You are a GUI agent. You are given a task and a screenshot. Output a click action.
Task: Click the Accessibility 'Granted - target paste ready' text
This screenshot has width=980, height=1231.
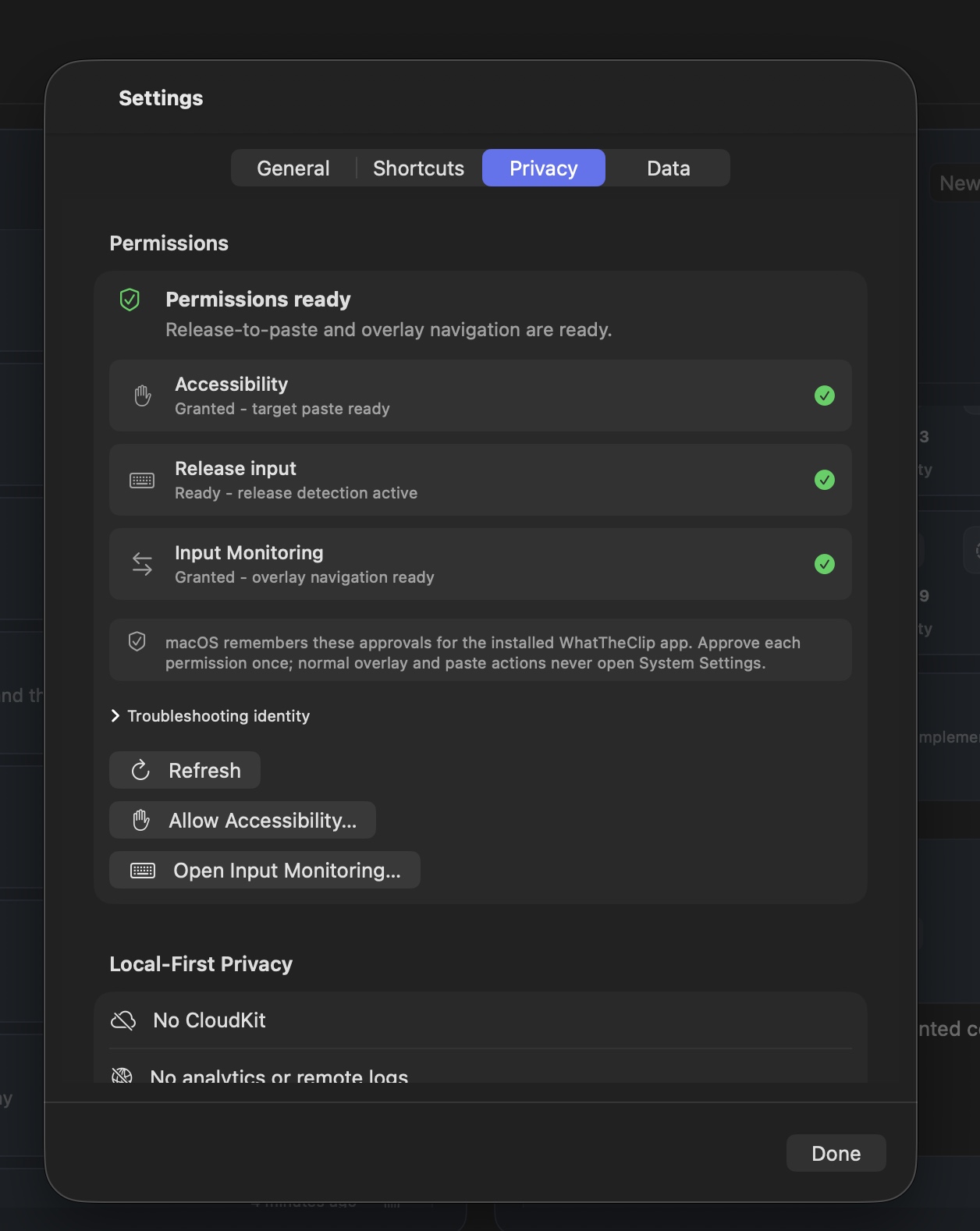282,409
